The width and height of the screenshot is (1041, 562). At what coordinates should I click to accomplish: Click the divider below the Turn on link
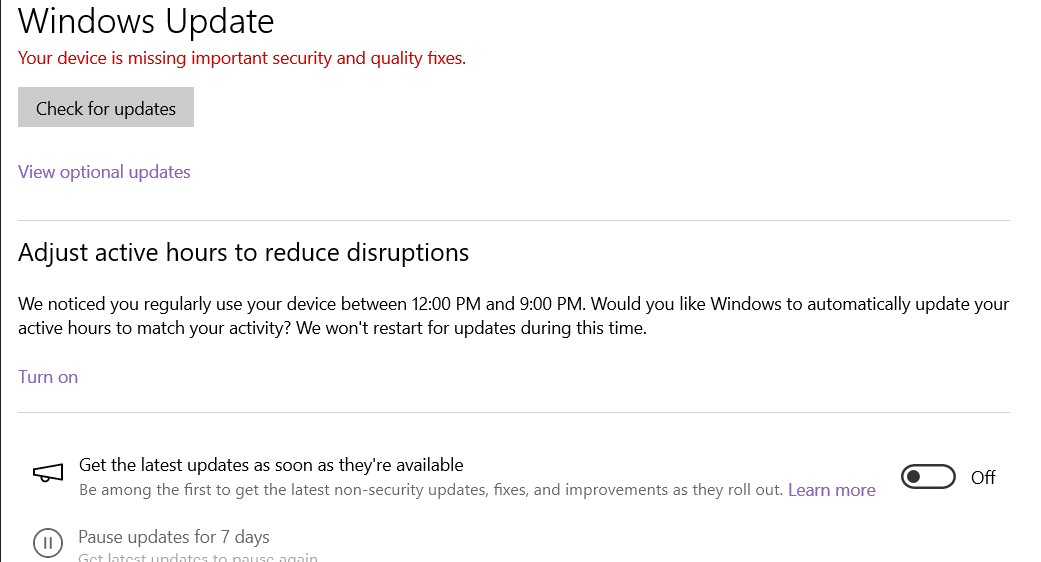tap(514, 412)
